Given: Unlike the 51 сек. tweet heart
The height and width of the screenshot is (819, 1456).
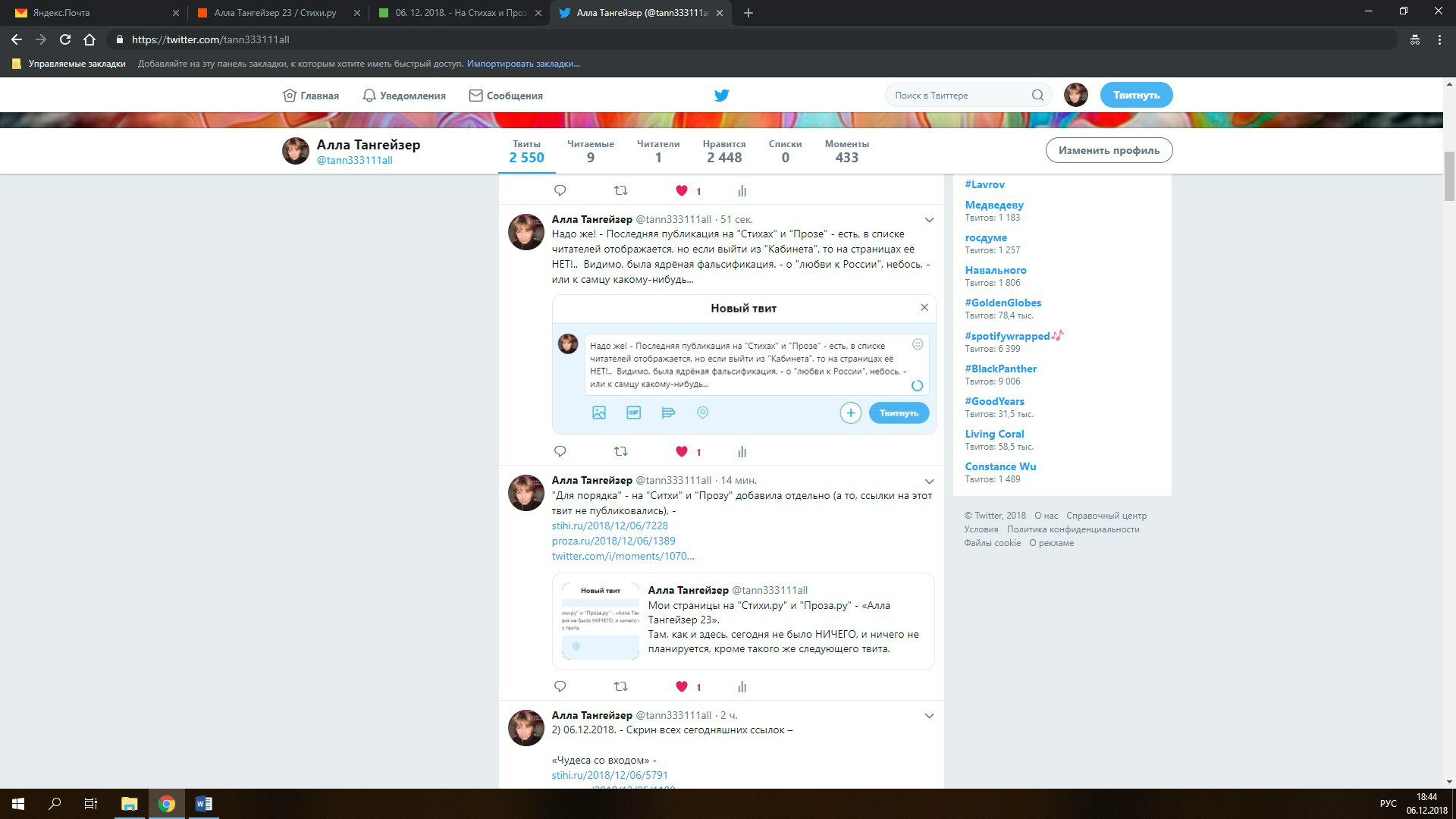Looking at the screenshot, I should (x=682, y=451).
